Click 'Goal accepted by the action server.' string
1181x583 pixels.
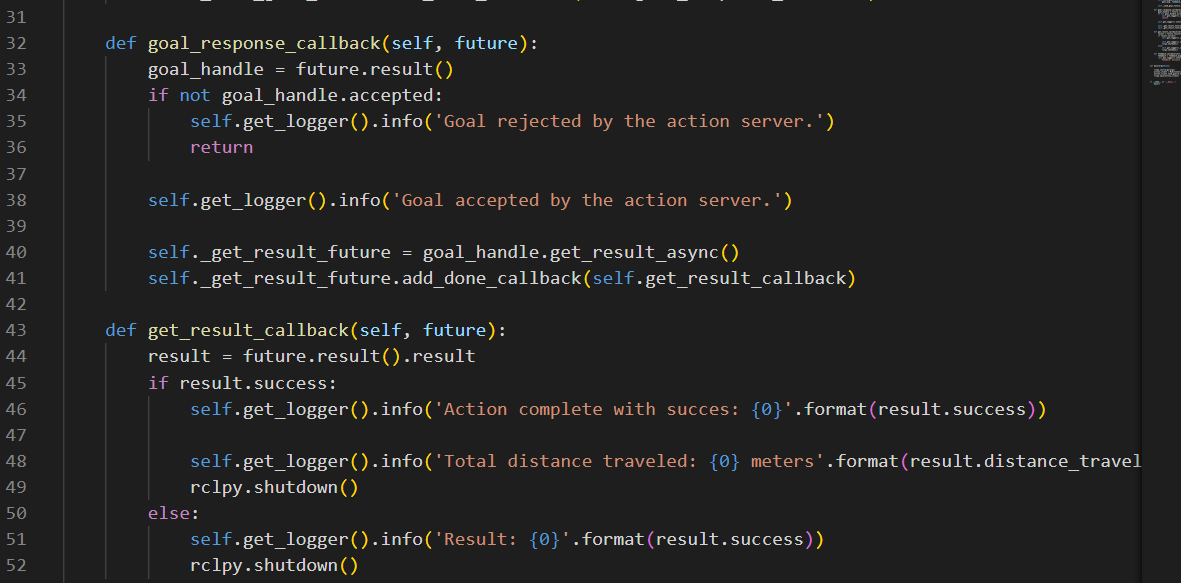(587, 200)
